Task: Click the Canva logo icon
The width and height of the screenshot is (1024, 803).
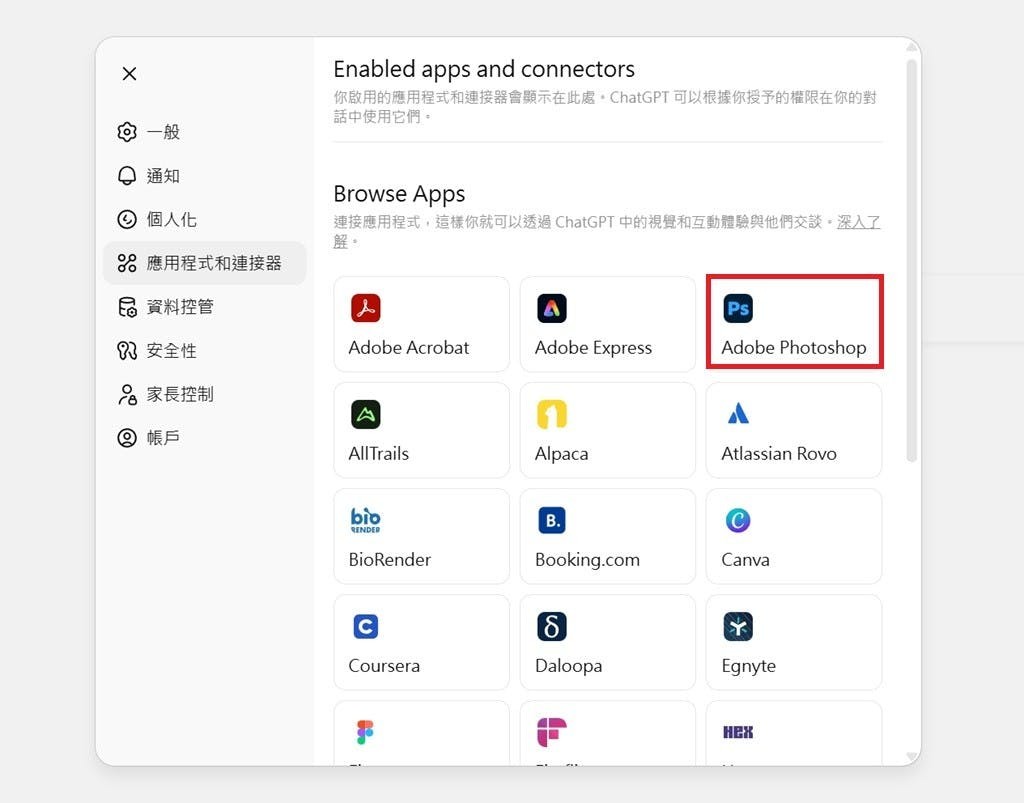Action: point(738,520)
